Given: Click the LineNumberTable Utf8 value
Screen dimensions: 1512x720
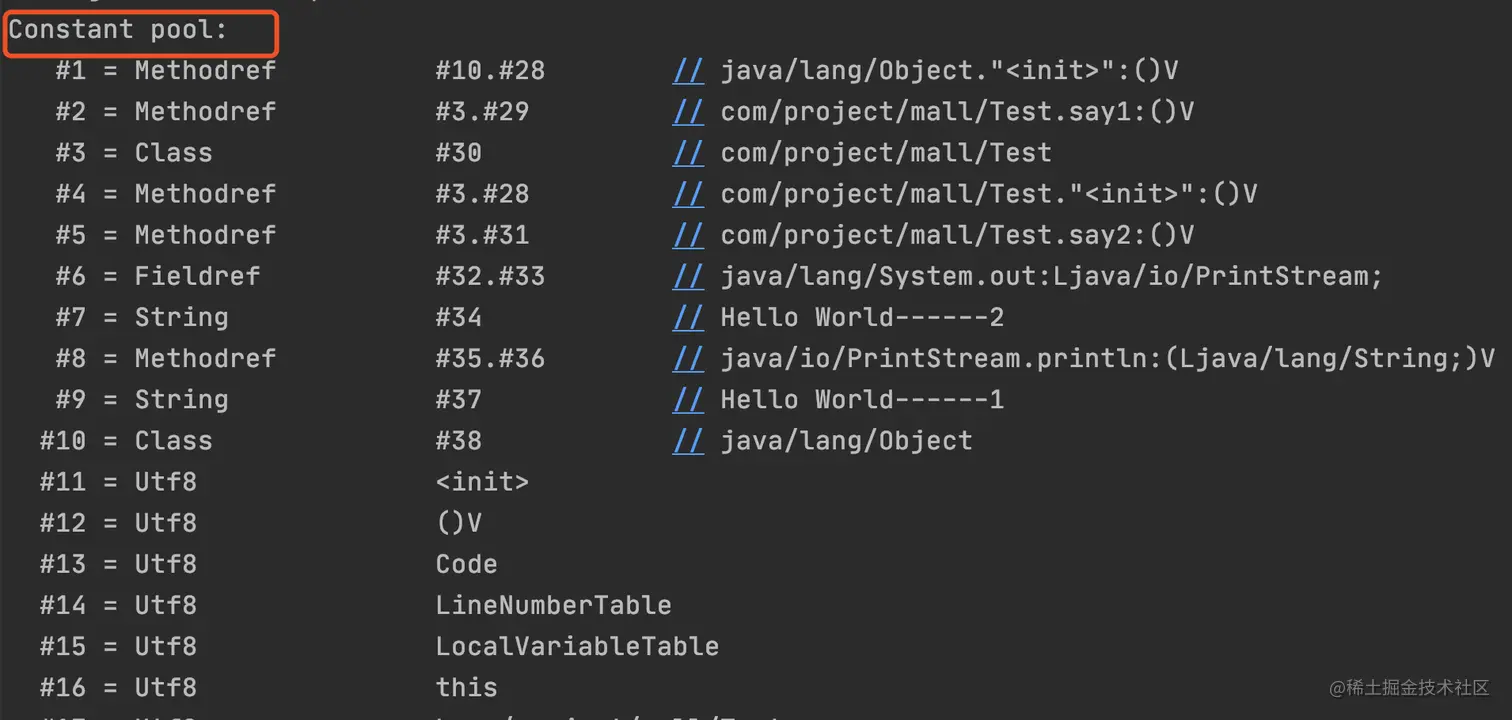Looking at the screenshot, I should [553, 605].
